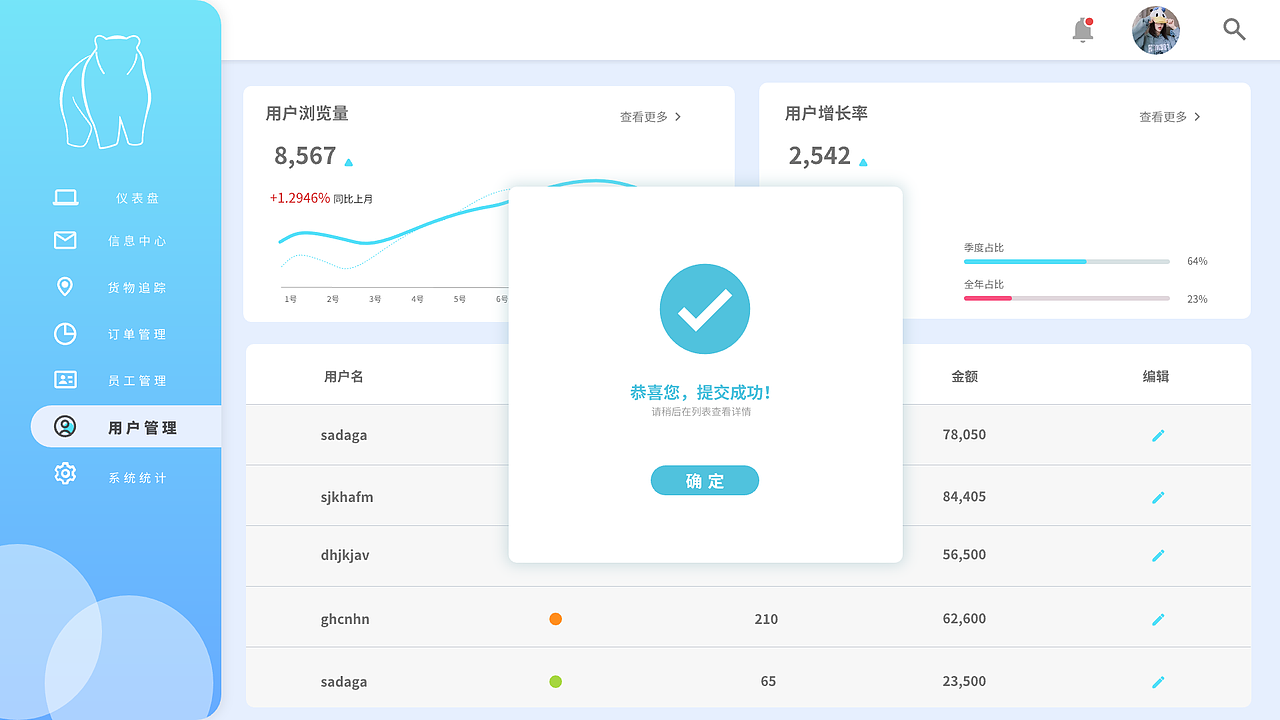Select the 员工管理 badge icon
1280x720 pixels.
65,380
